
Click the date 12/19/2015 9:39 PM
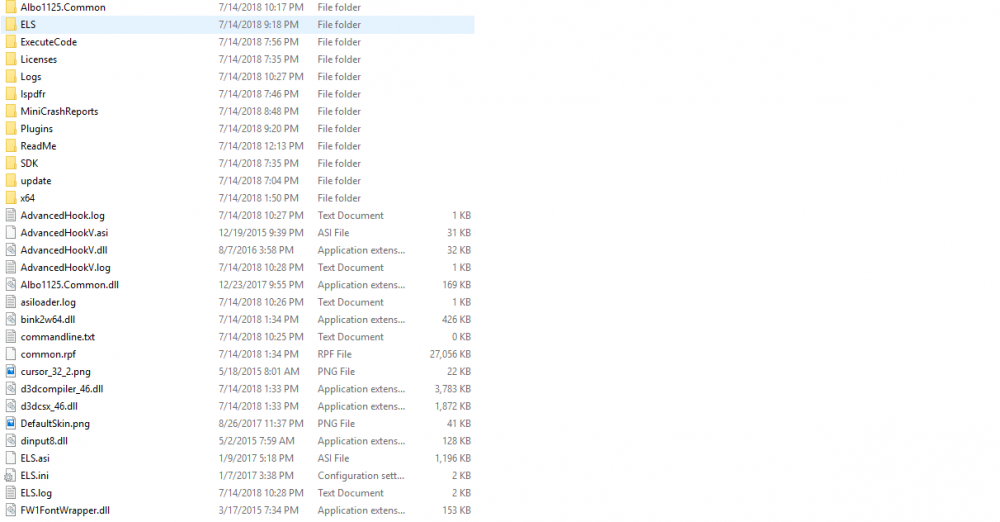pyautogui.click(x=261, y=232)
